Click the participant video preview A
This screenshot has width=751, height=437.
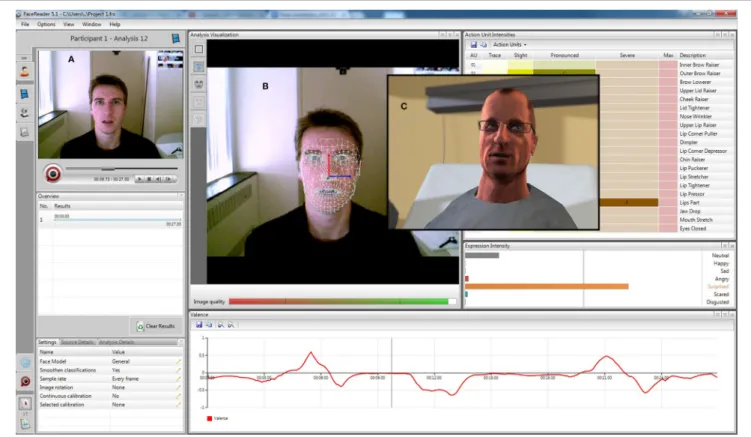click(x=111, y=104)
